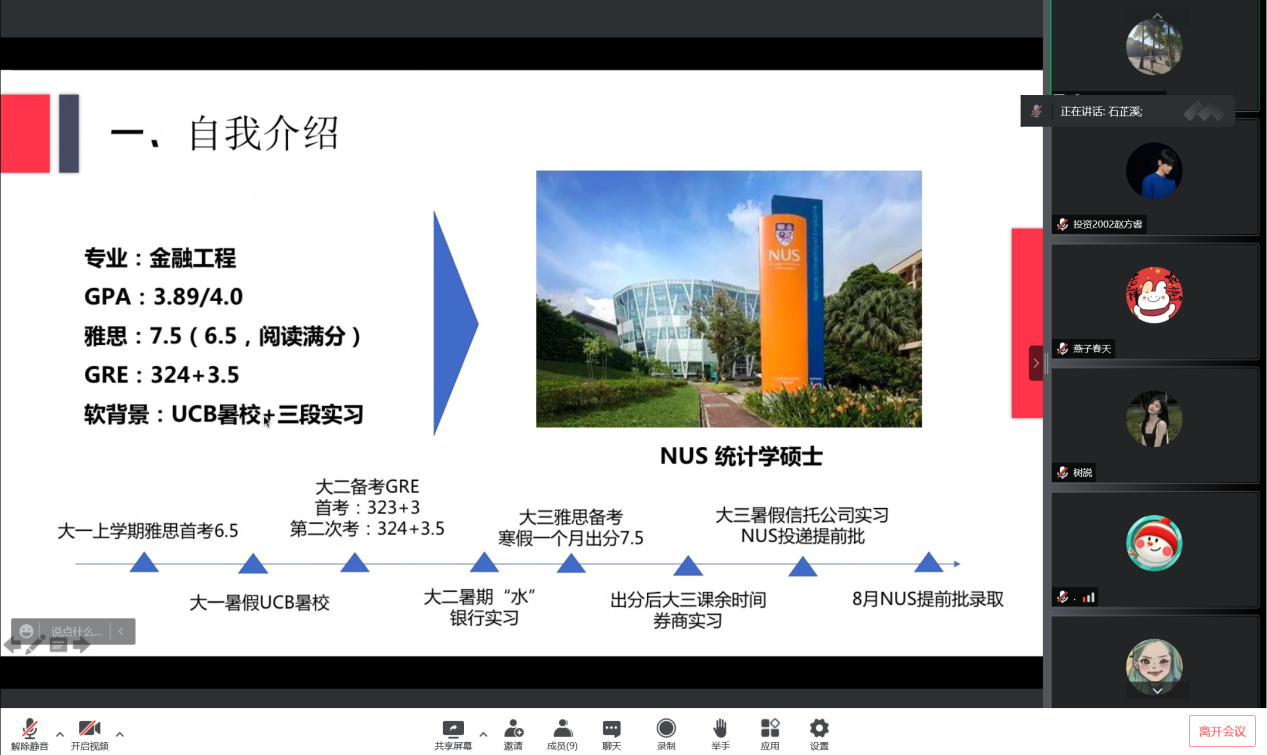This screenshot has height=755, width=1267.
Task: Click network signal bars on snowman tile
Action: pos(1089,597)
